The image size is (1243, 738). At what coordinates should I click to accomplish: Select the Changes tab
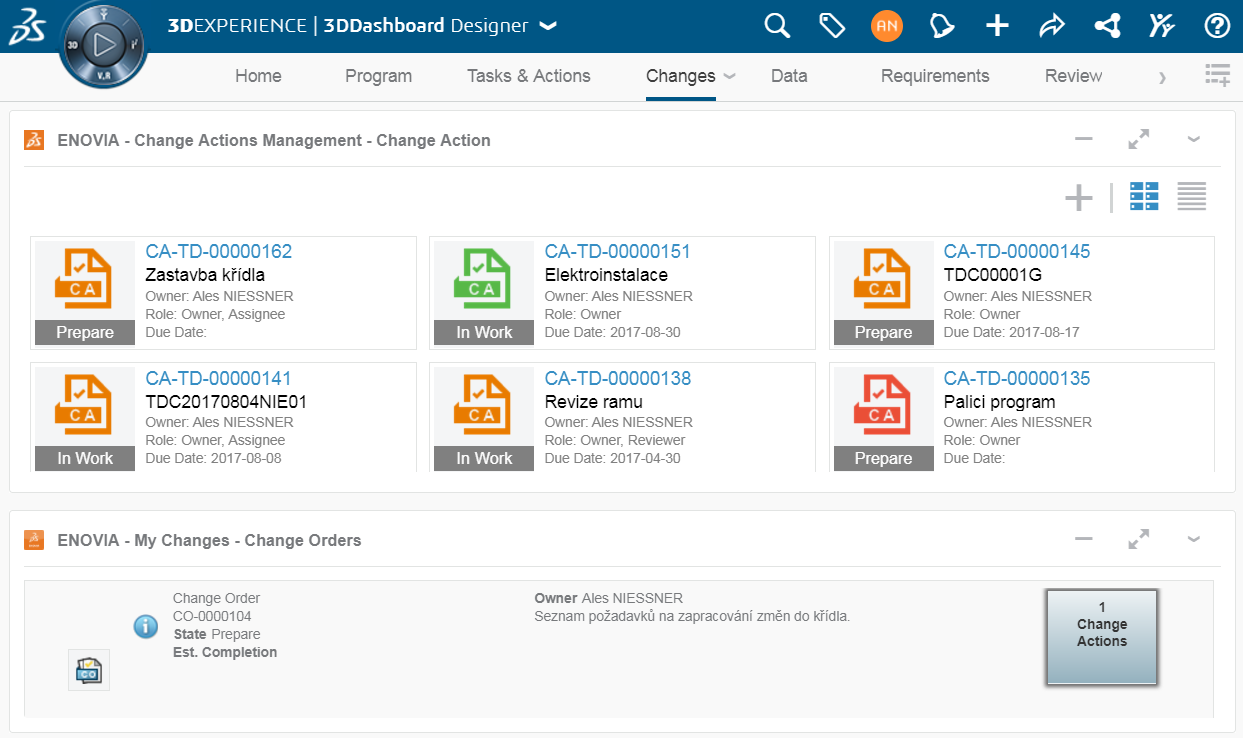pos(681,76)
